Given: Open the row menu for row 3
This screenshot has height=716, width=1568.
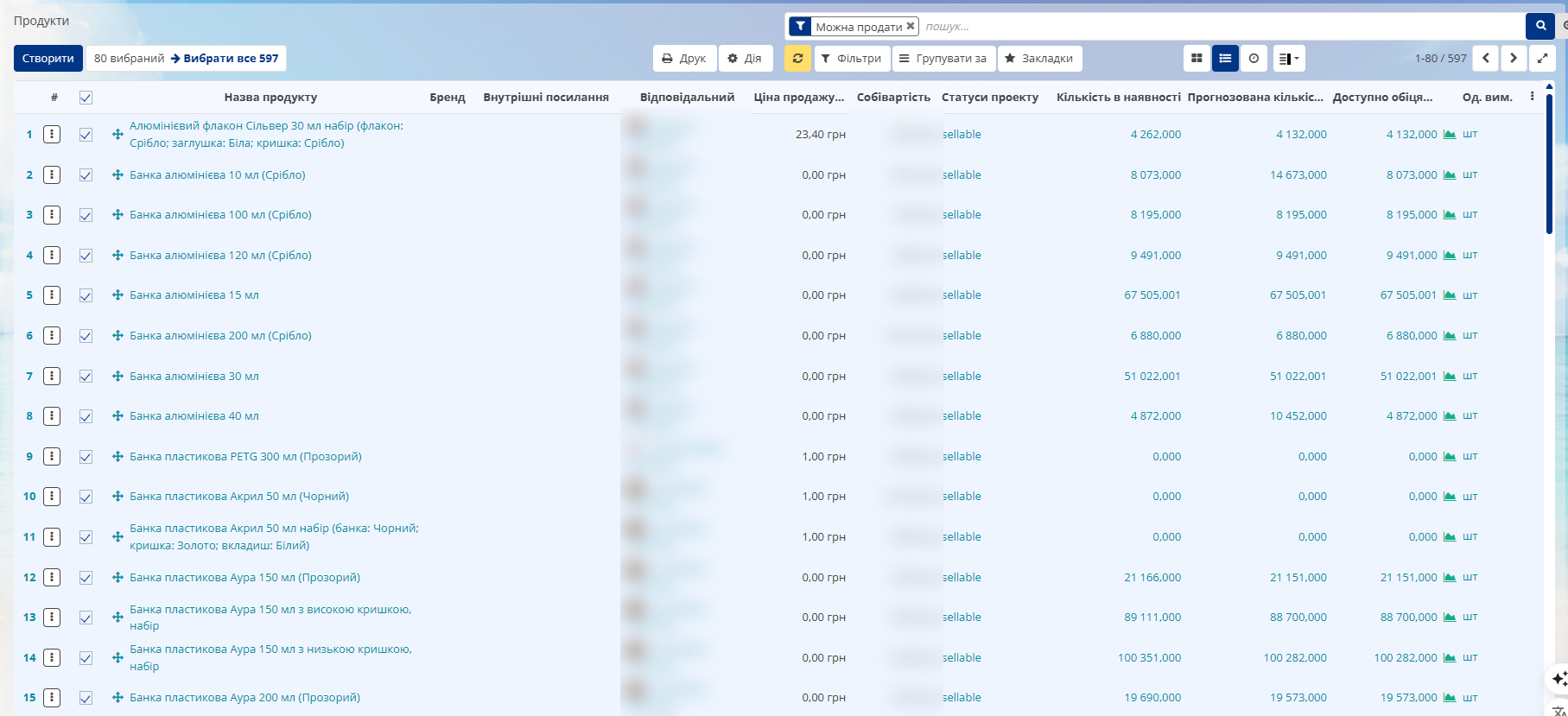Looking at the screenshot, I should coord(52,215).
